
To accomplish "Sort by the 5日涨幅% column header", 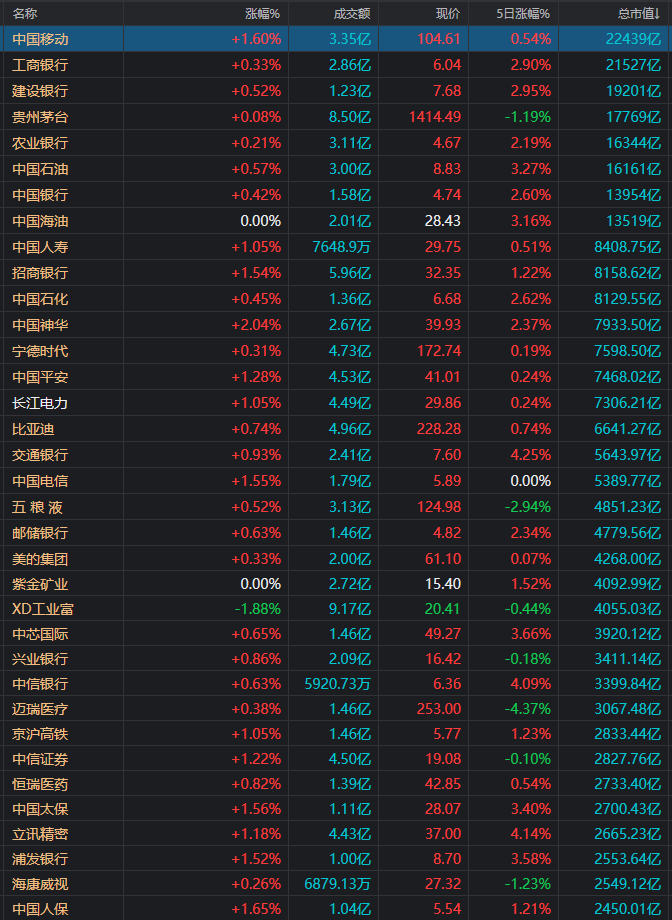I will pyautogui.click(x=524, y=13).
